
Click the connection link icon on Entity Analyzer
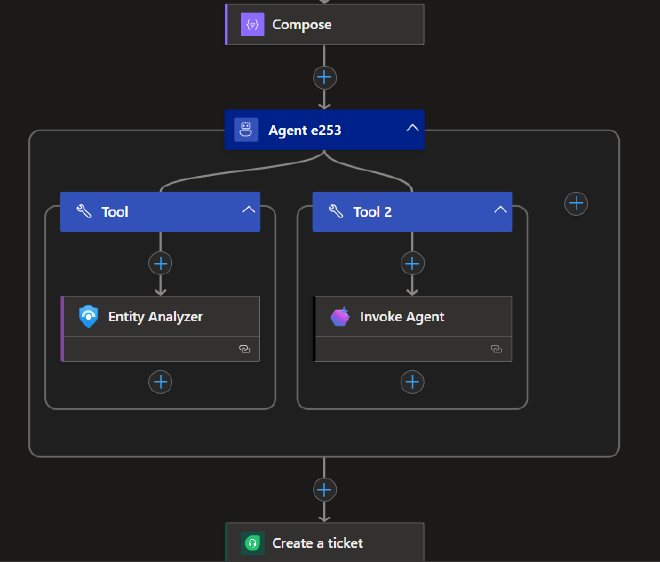(243, 349)
